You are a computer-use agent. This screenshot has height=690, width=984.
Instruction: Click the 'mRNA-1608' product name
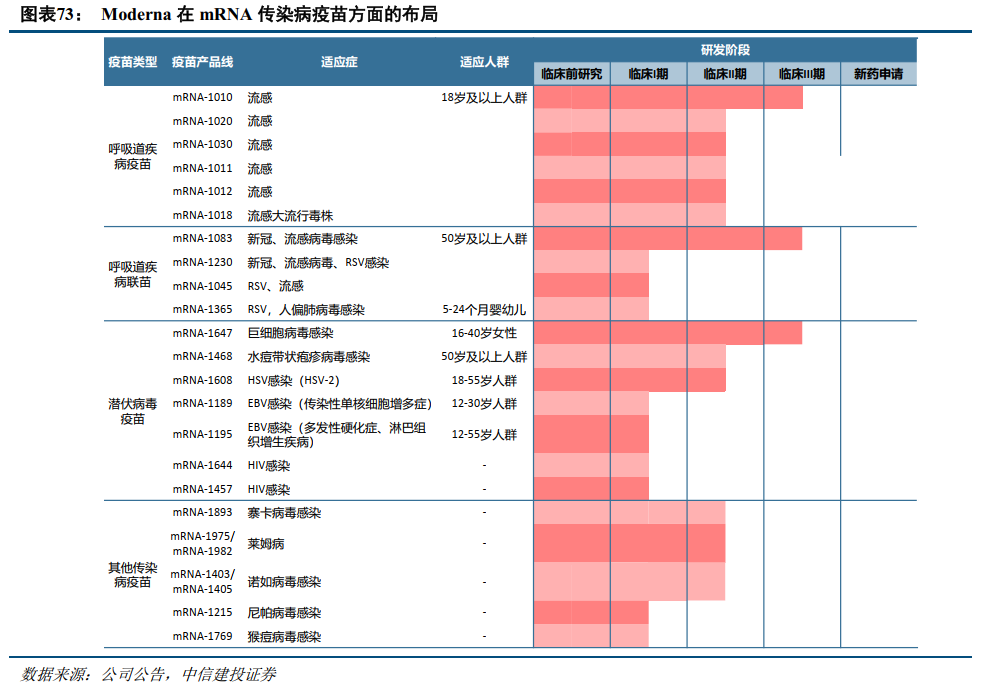pyautogui.click(x=203, y=380)
